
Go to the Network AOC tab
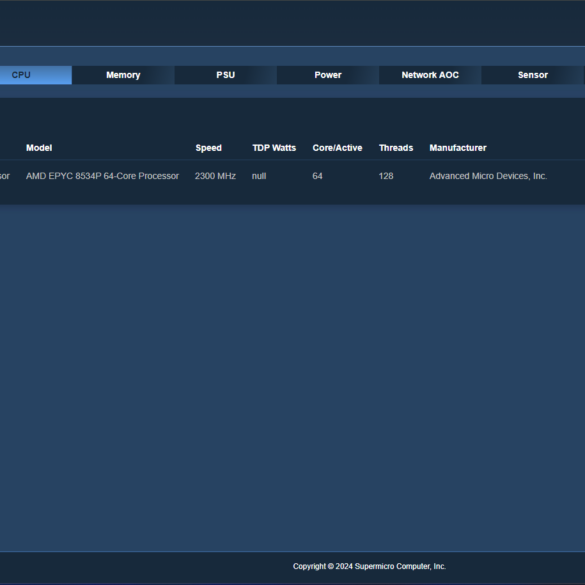pyautogui.click(x=430, y=75)
